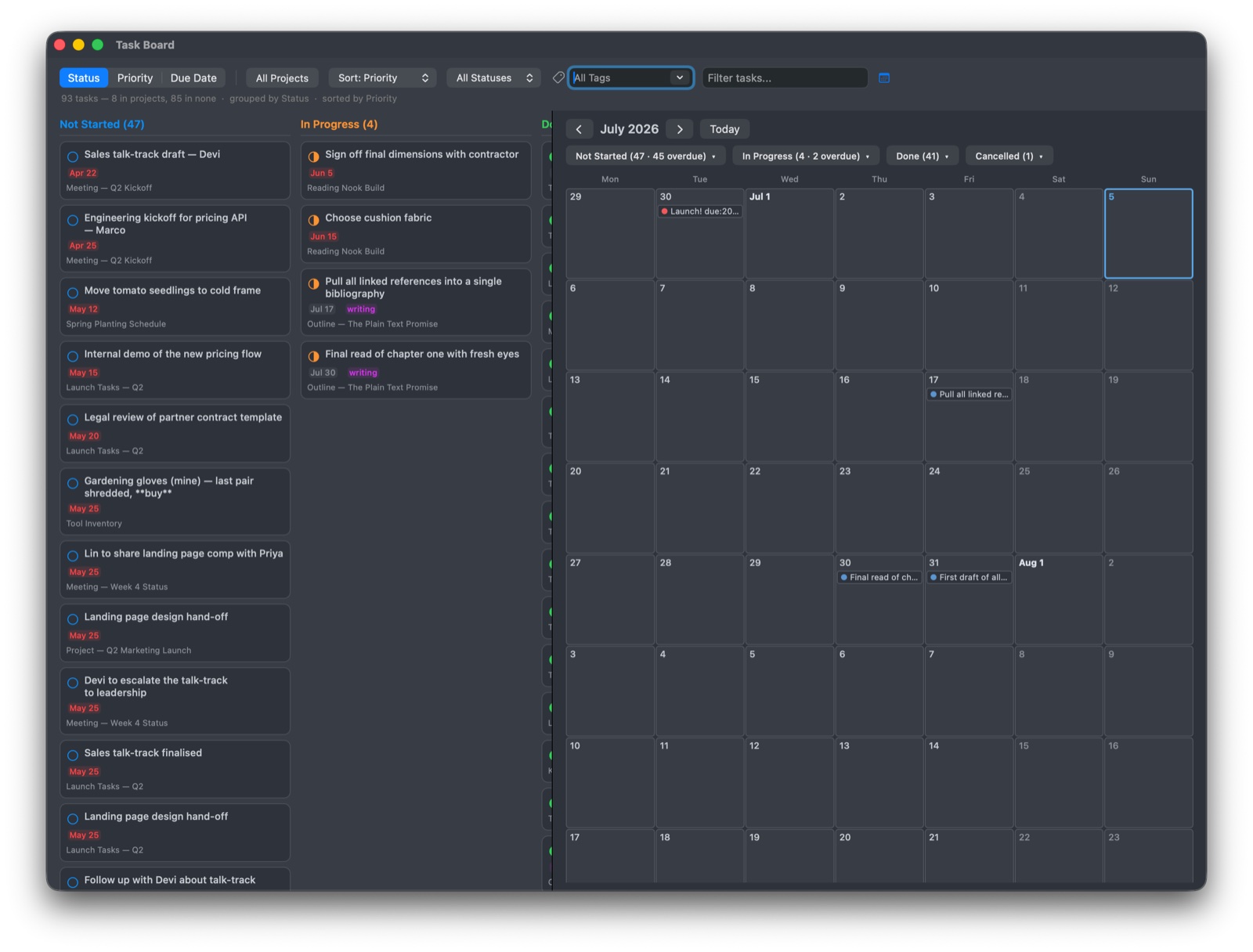1253x952 pixels.
Task: Click inside the Filter tasks field
Action: 785,78
